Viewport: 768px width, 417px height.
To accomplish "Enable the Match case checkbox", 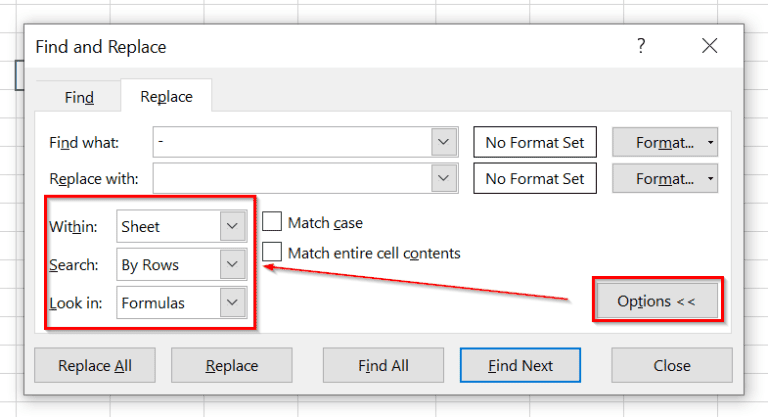I will click(x=272, y=221).
